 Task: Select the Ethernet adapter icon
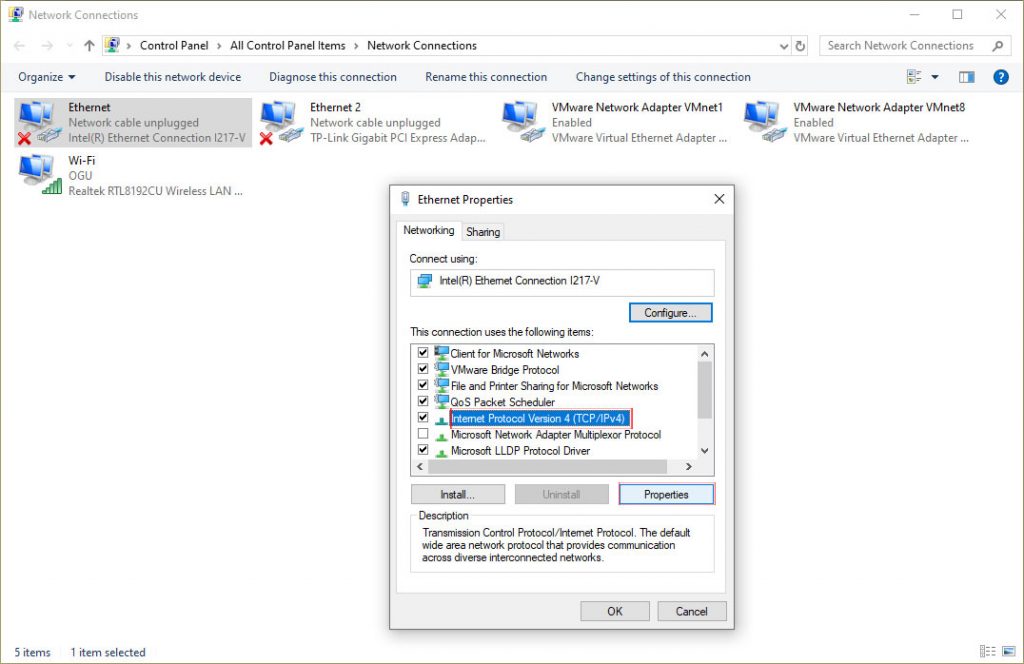(x=38, y=122)
